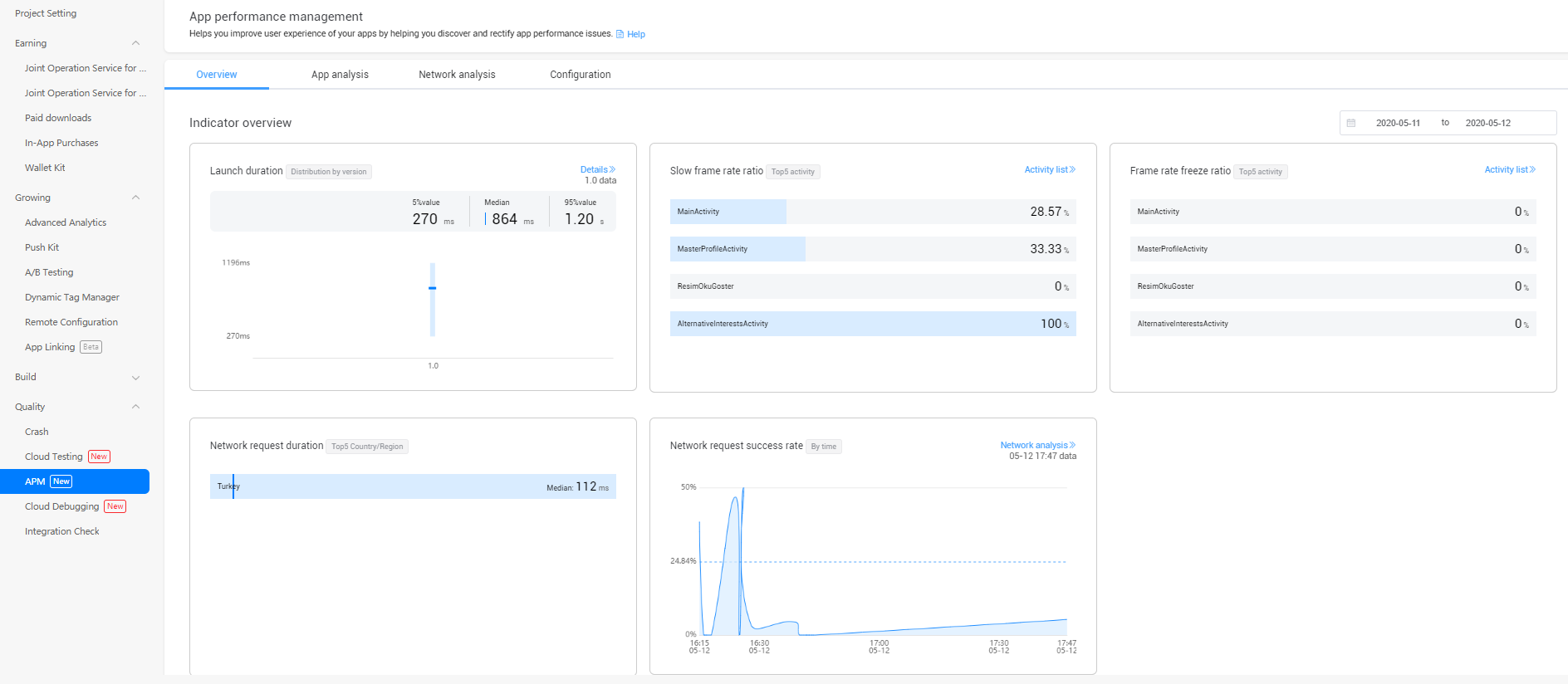Follow the Network analysis link in success rate card
Screen dimensions: 1568x684
point(1038,445)
